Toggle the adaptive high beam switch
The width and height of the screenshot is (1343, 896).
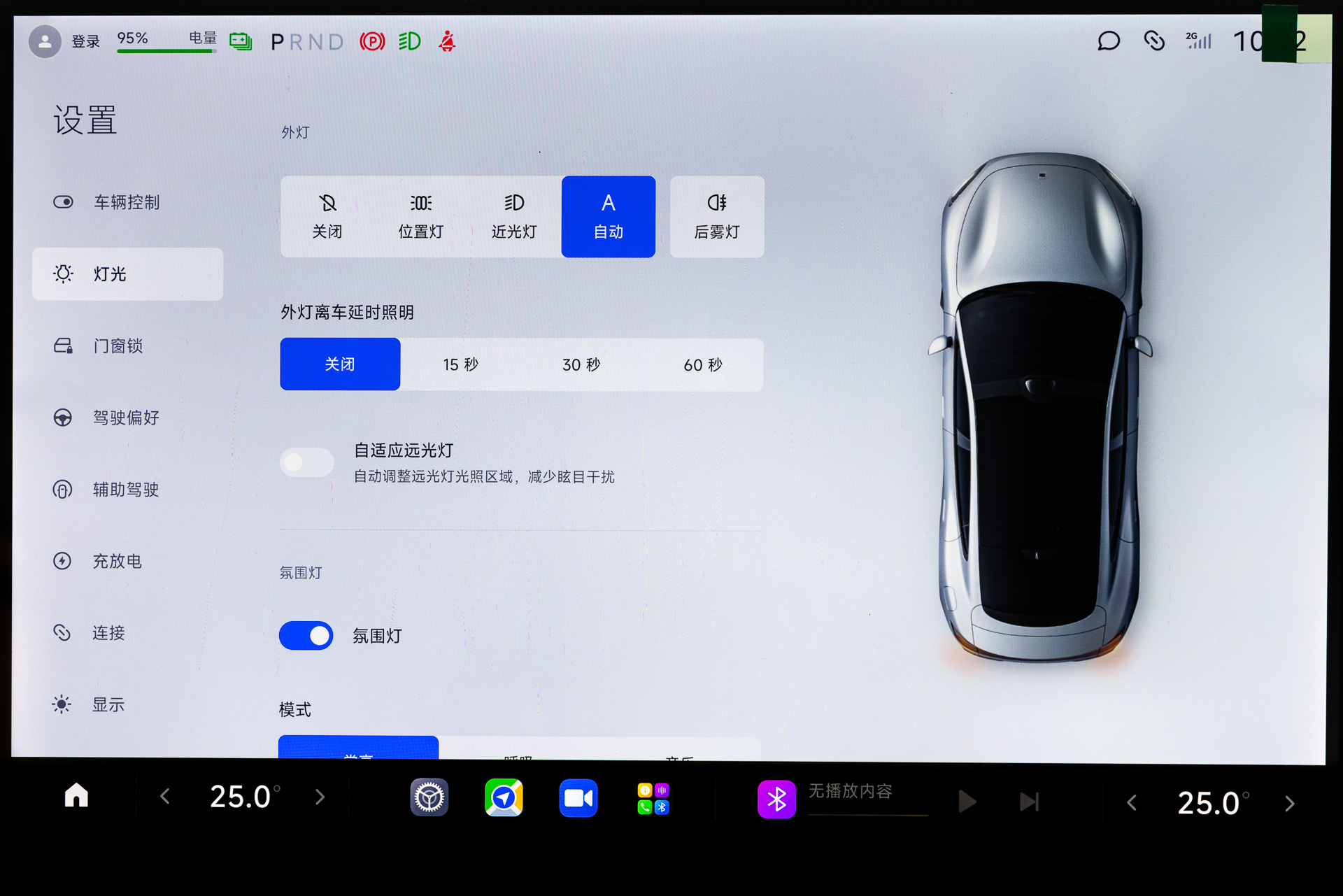click(306, 462)
